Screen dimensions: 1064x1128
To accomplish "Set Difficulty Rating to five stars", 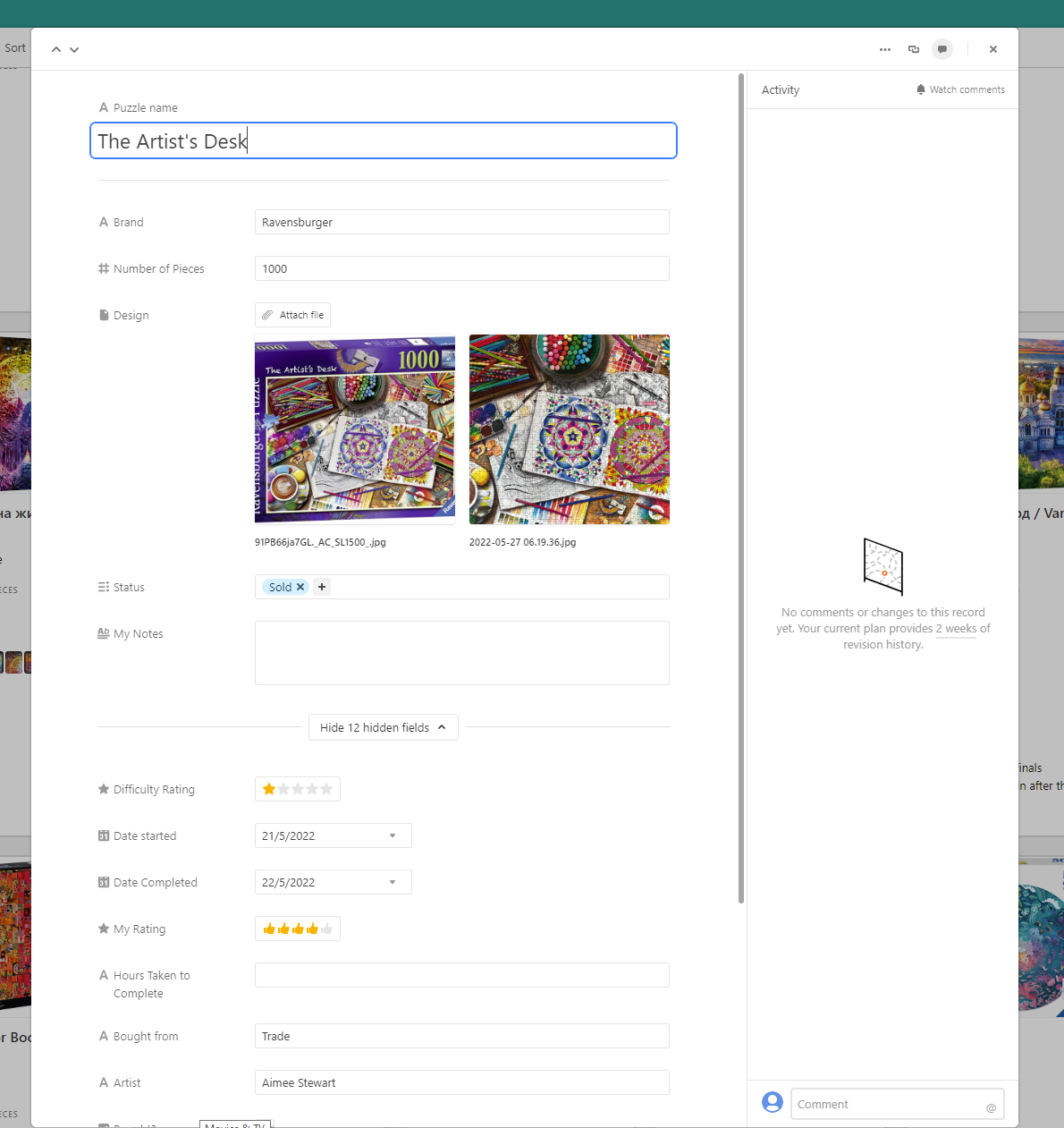I will (x=326, y=789).
